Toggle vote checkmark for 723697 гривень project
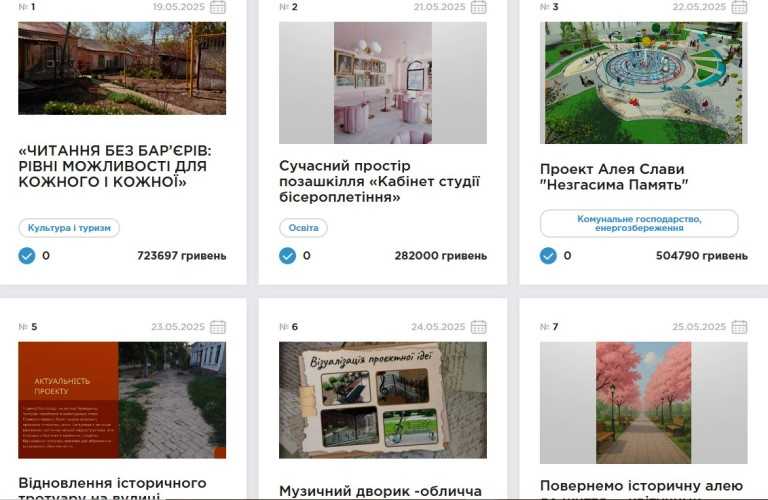 [27, 256]
